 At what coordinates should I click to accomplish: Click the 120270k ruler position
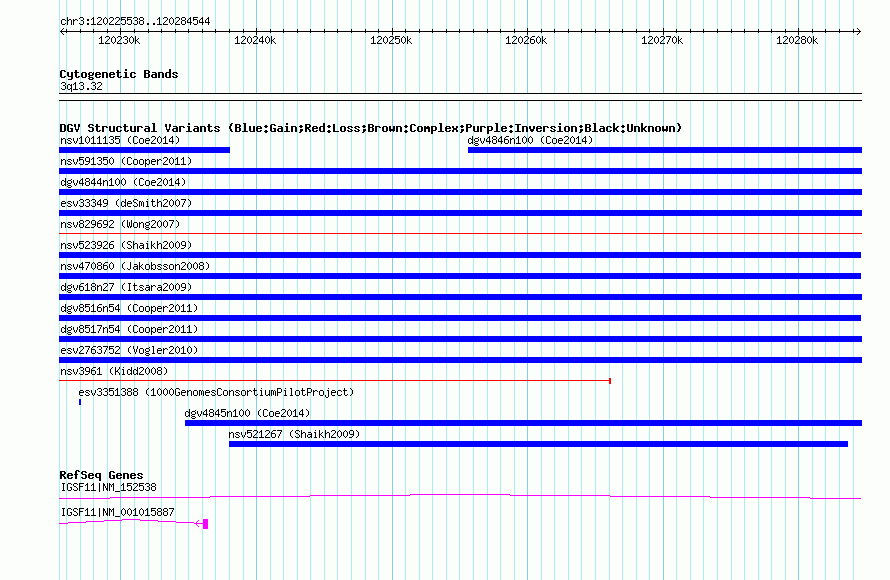pyautogui.click(x=662, y=40)
